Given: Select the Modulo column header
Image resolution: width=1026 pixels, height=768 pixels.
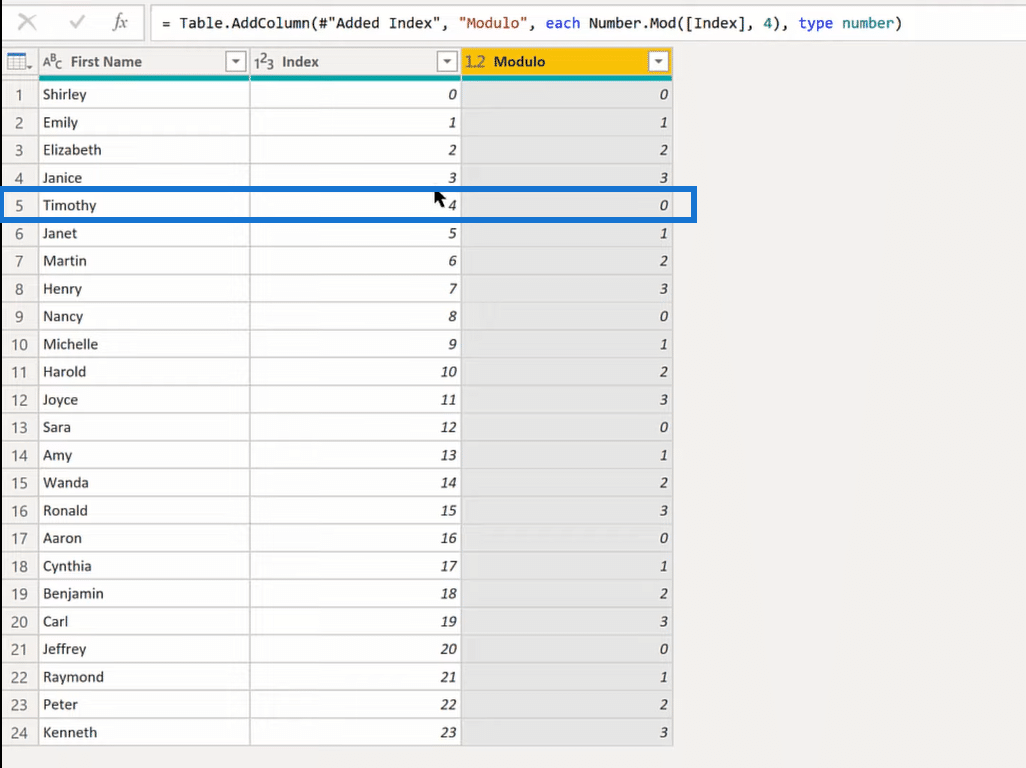Looking at the screenshot, I should (x=567, y=61).
